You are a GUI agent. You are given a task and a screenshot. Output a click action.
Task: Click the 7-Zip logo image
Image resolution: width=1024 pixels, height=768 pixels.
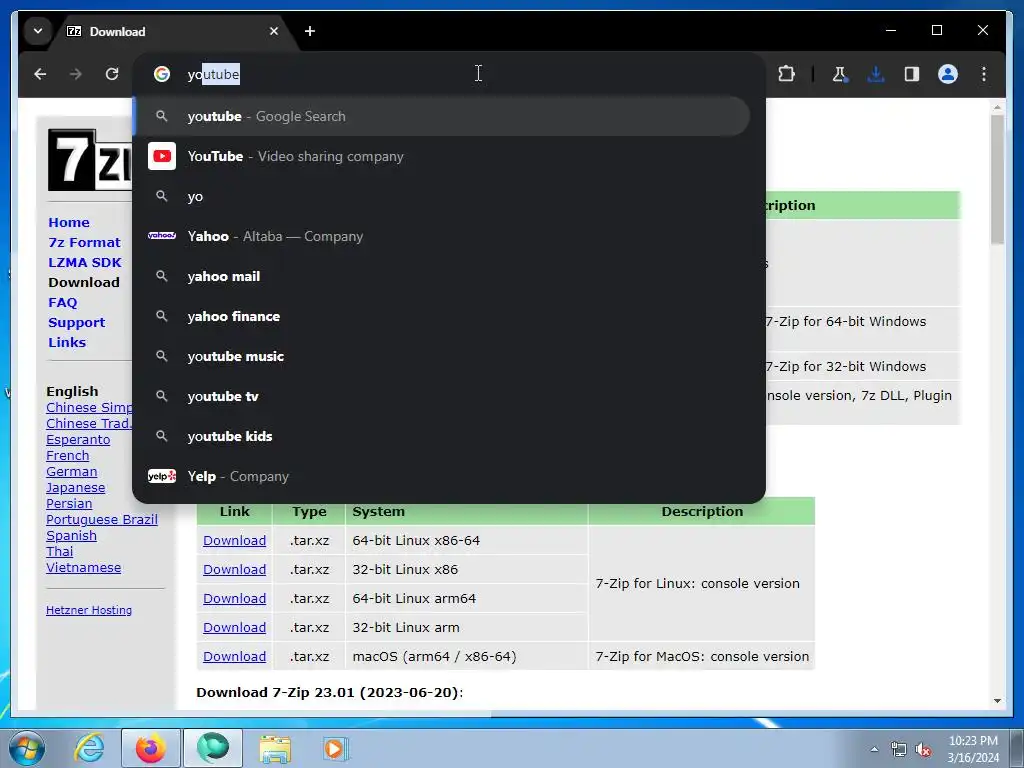90,160
